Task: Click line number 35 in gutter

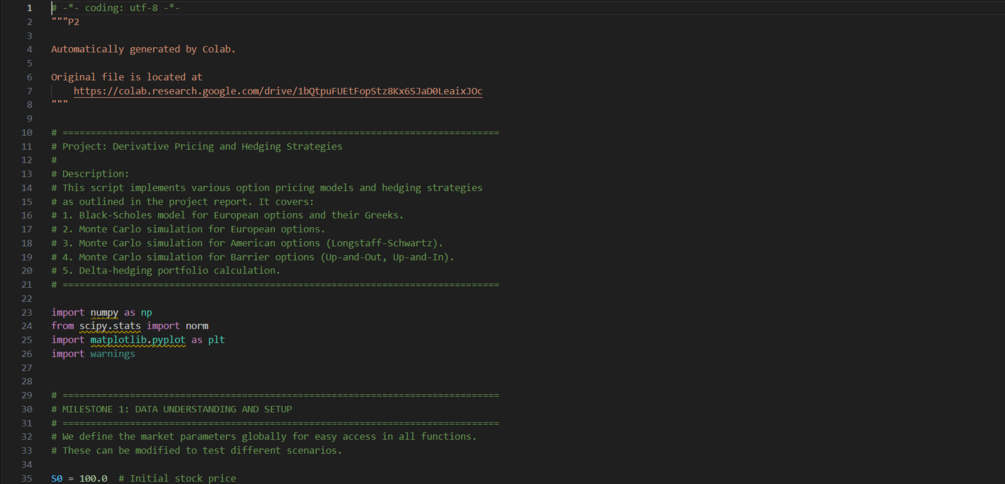Action: pos(27,478)
